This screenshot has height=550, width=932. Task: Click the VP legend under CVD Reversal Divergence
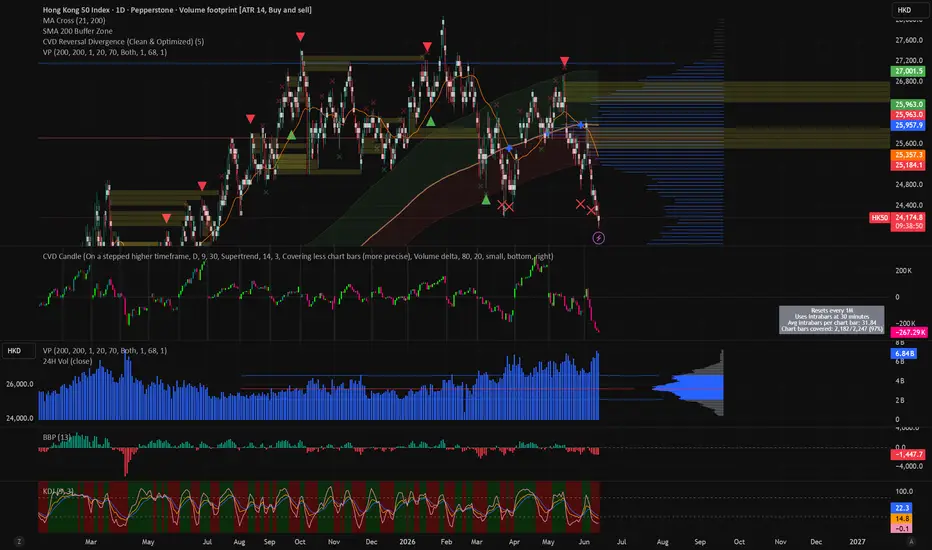click(105, 52)
